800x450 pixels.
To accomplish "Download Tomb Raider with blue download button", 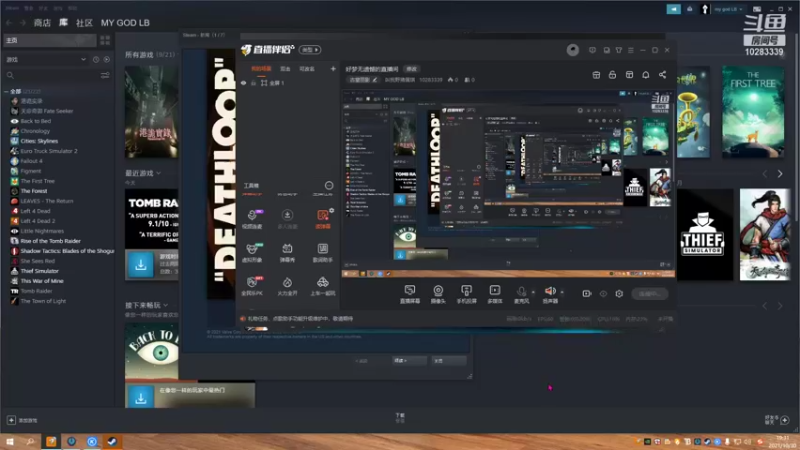I will [141, 265].
